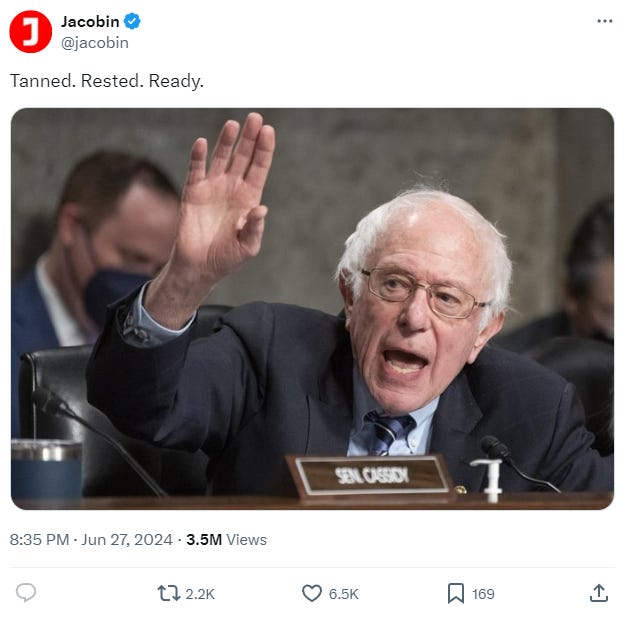Click the 6.5K likes count
Viewport: 630px width, 620px height.
click(x=344, y=594)
